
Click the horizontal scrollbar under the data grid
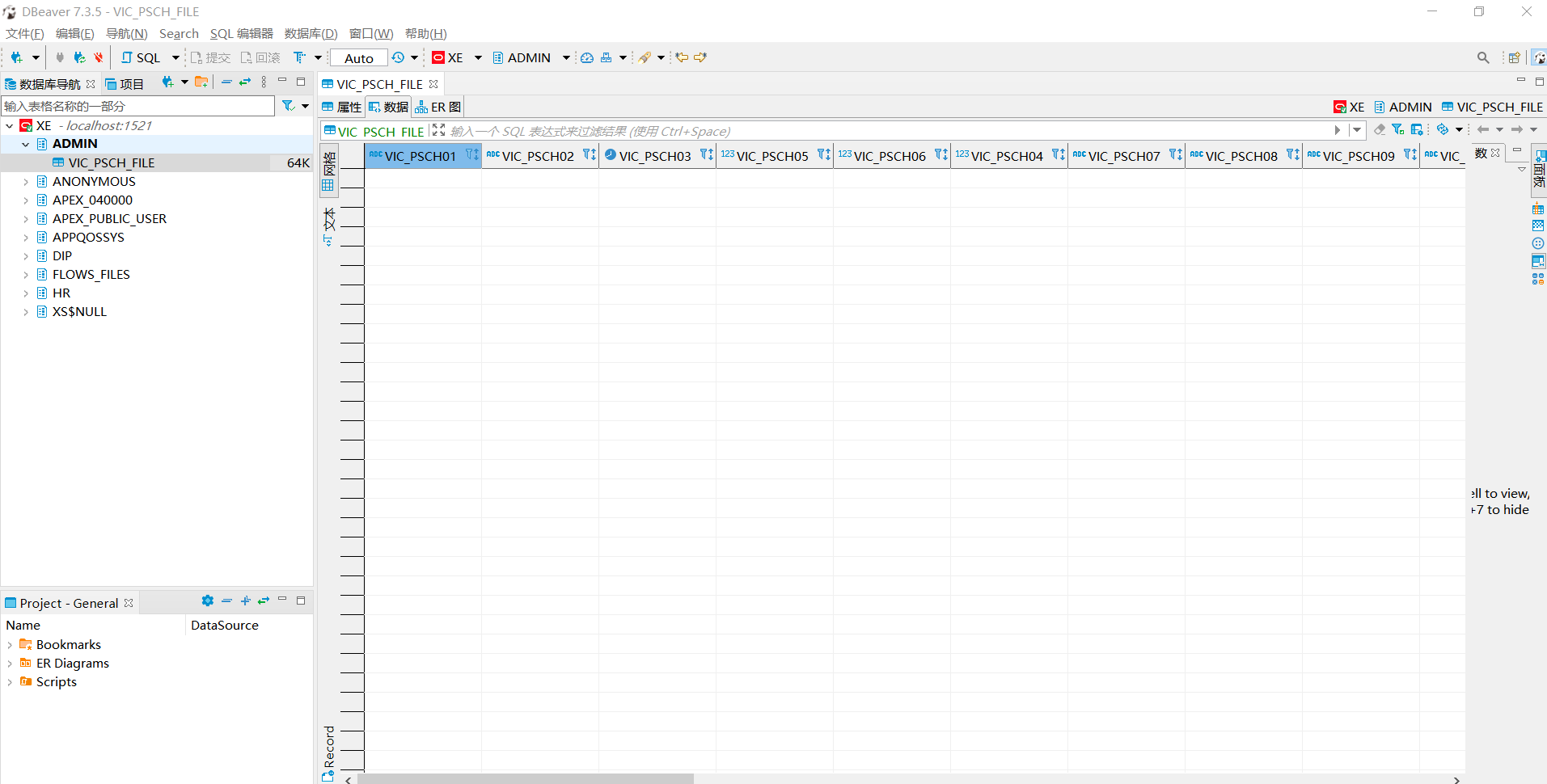click(x=526, y=779)
